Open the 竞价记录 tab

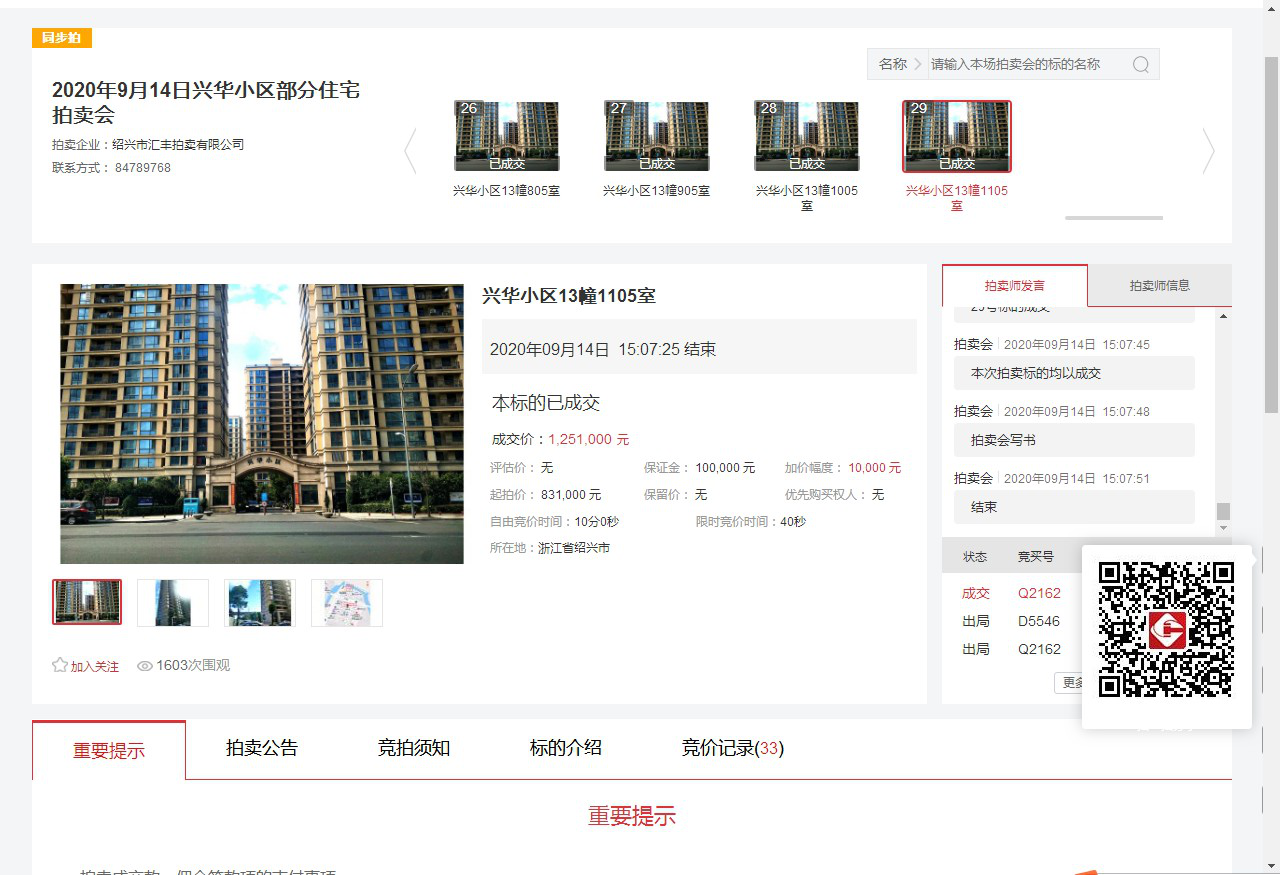(732, 748)
